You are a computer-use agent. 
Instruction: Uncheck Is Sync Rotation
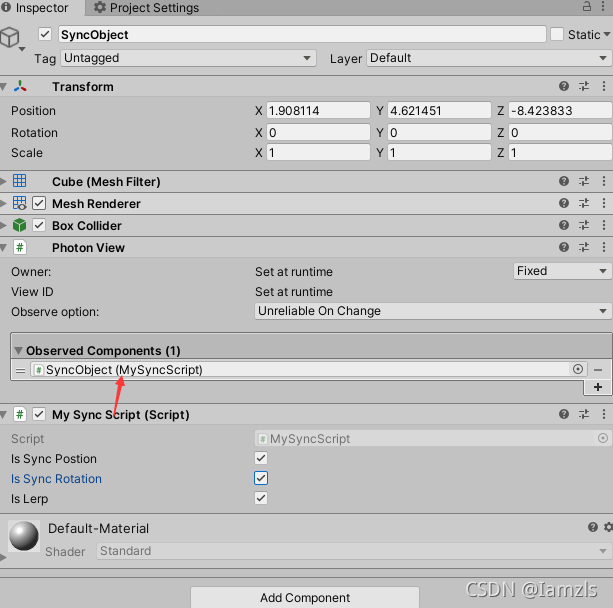(261, 478)
